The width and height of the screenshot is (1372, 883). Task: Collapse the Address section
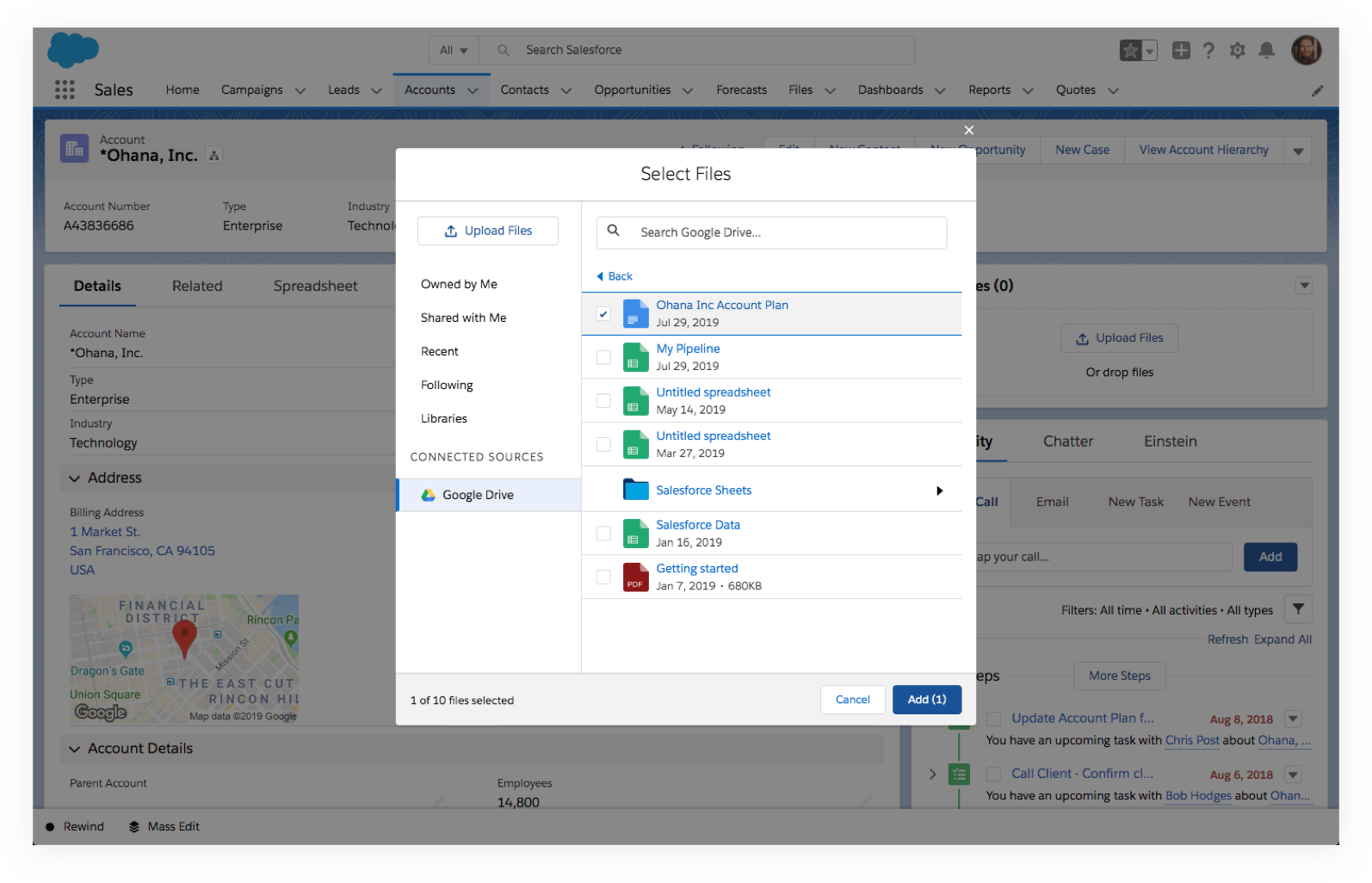click(x=75, y=479)
